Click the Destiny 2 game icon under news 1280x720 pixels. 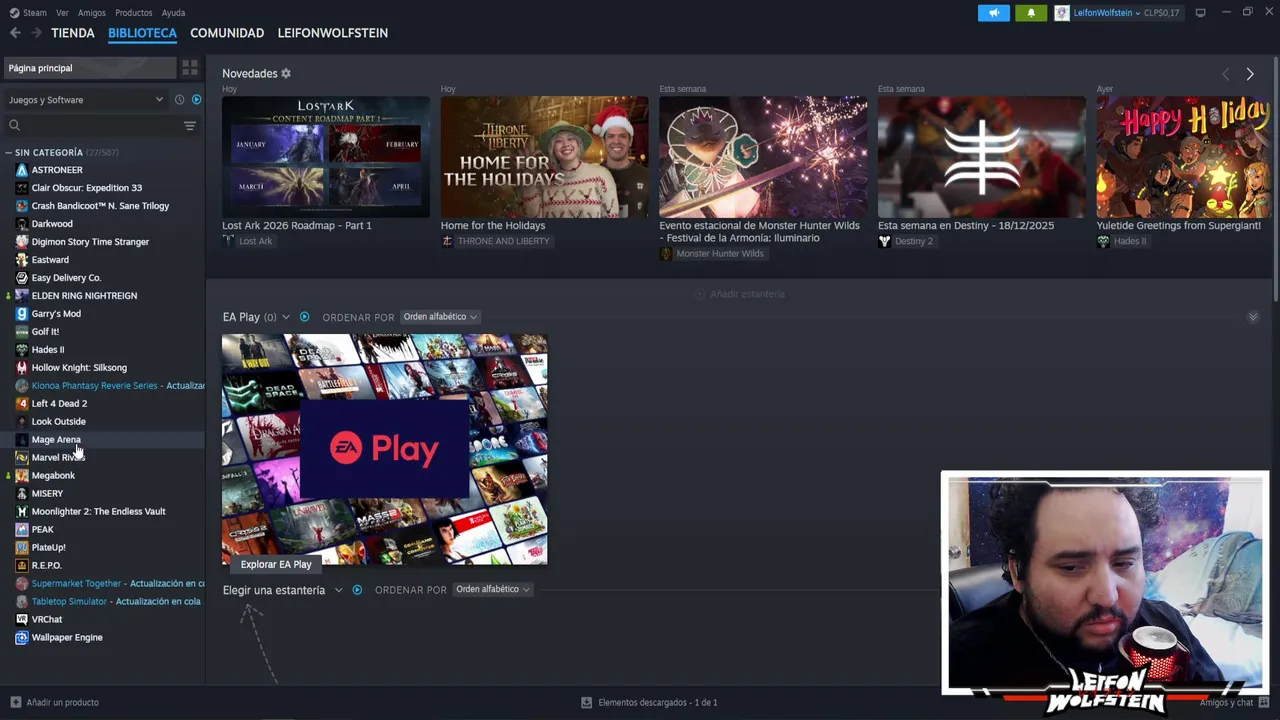884,241
